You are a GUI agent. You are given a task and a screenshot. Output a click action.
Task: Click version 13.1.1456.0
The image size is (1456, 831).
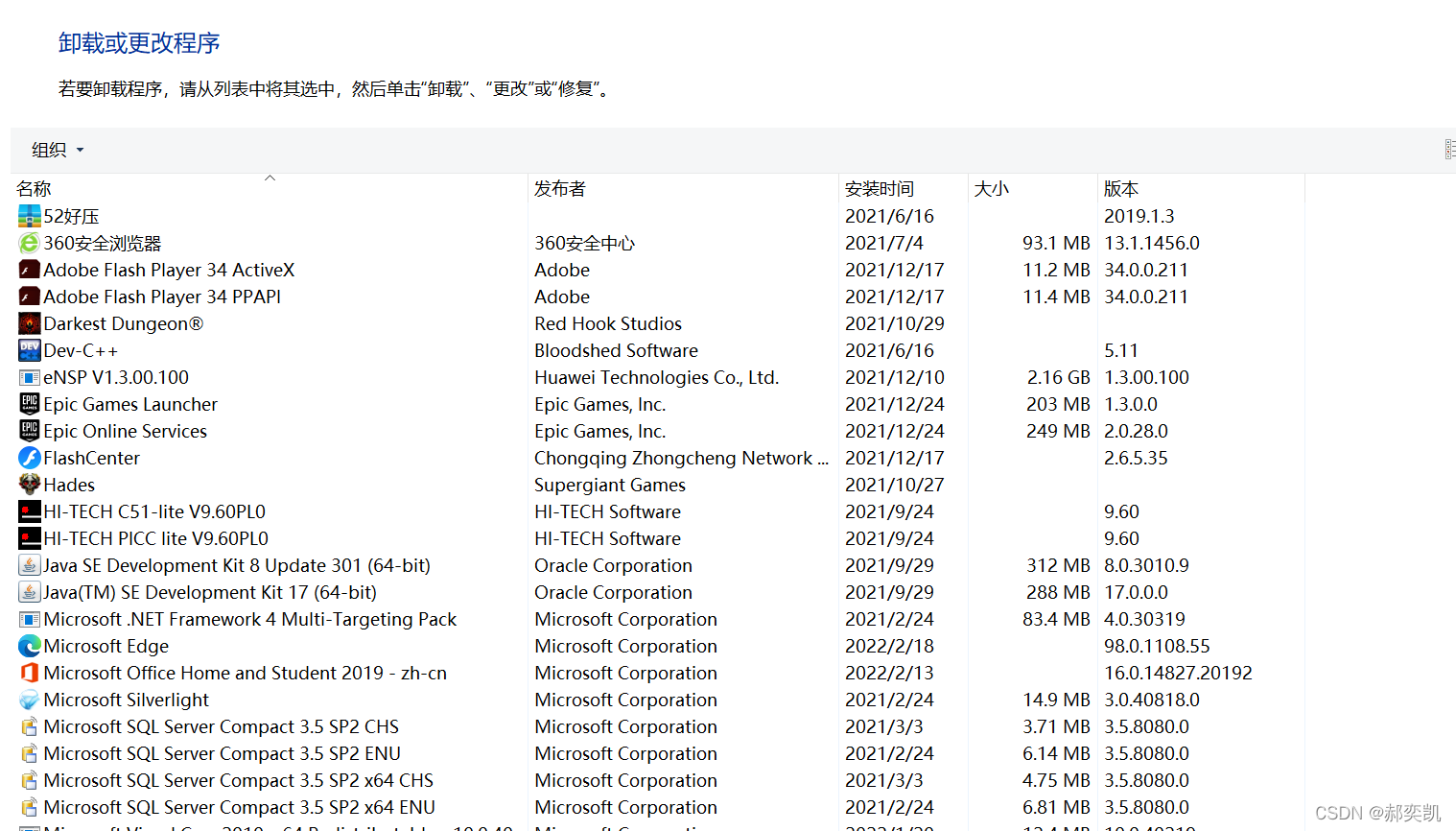point(1152,243)
